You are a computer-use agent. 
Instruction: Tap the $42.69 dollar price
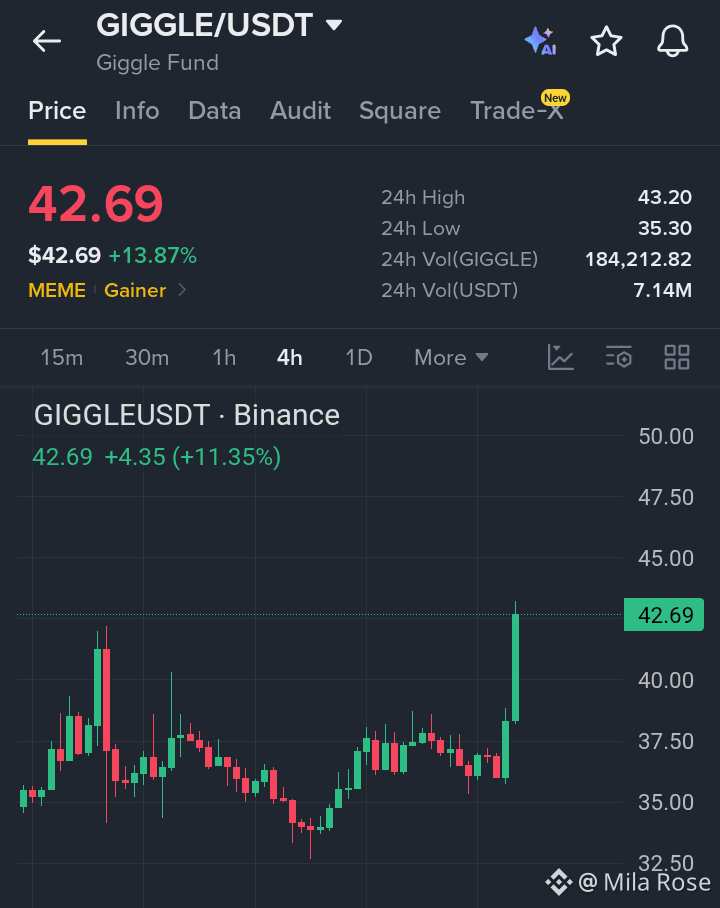click(x=65, y=255)
